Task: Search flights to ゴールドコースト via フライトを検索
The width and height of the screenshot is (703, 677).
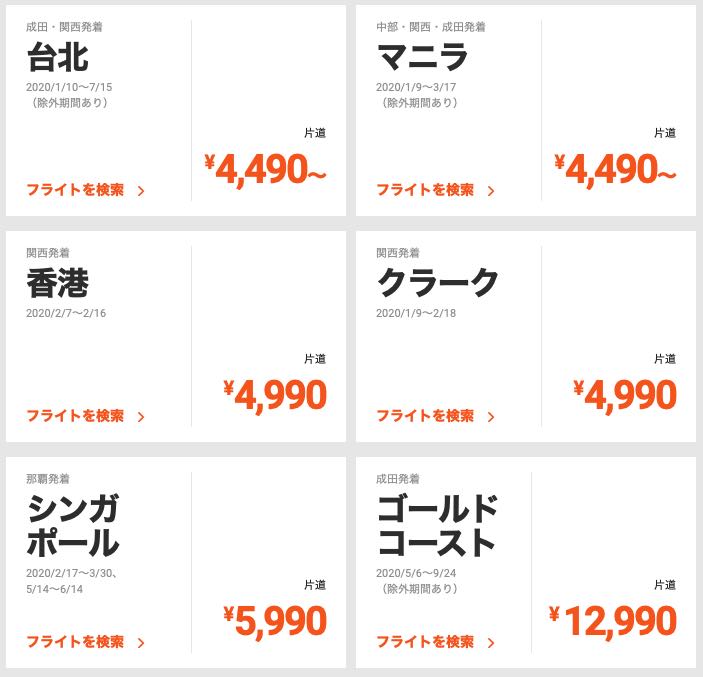Action: (425, 642)
